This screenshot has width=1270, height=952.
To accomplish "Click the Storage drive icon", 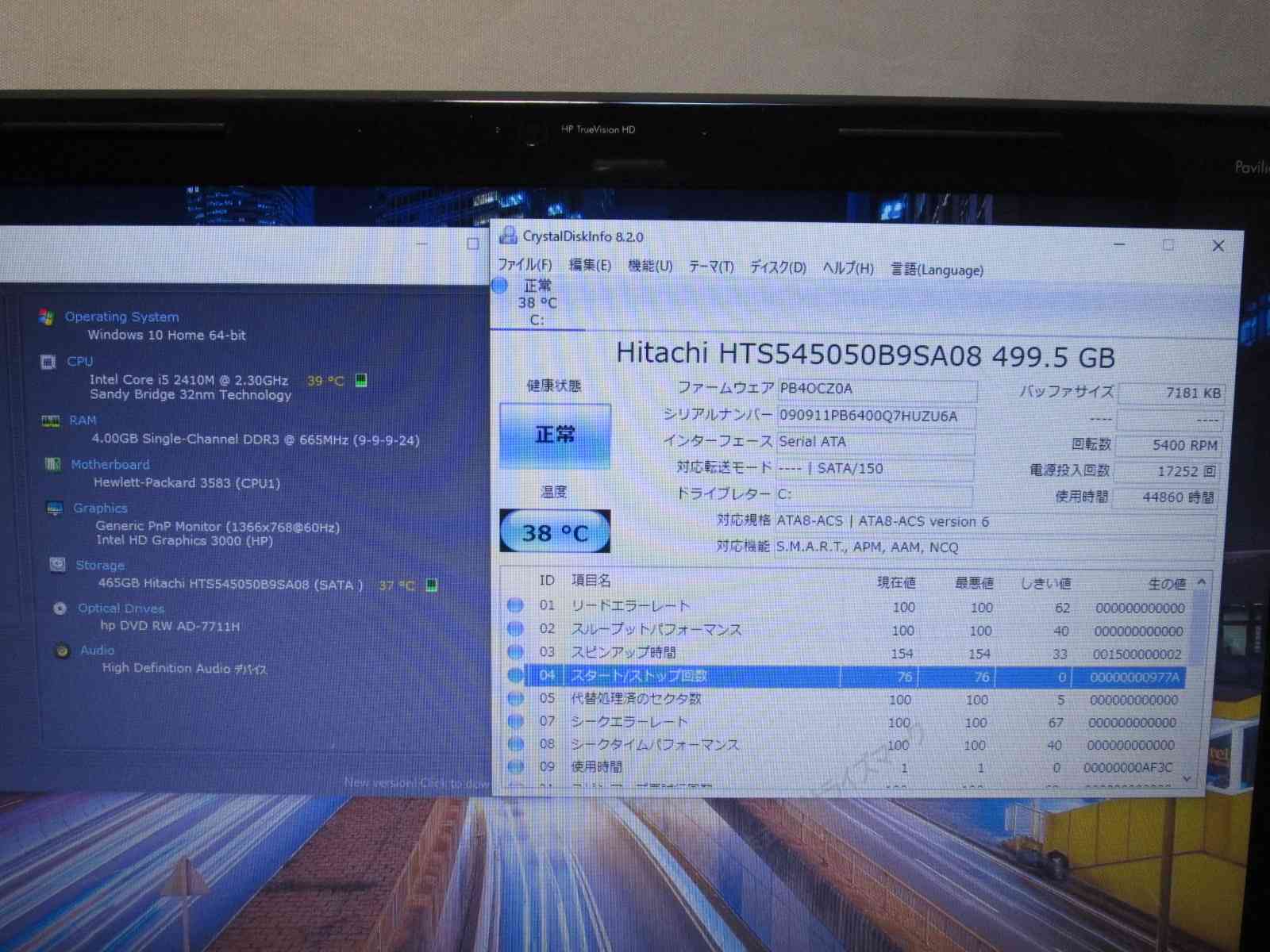I will click(57, 565).
